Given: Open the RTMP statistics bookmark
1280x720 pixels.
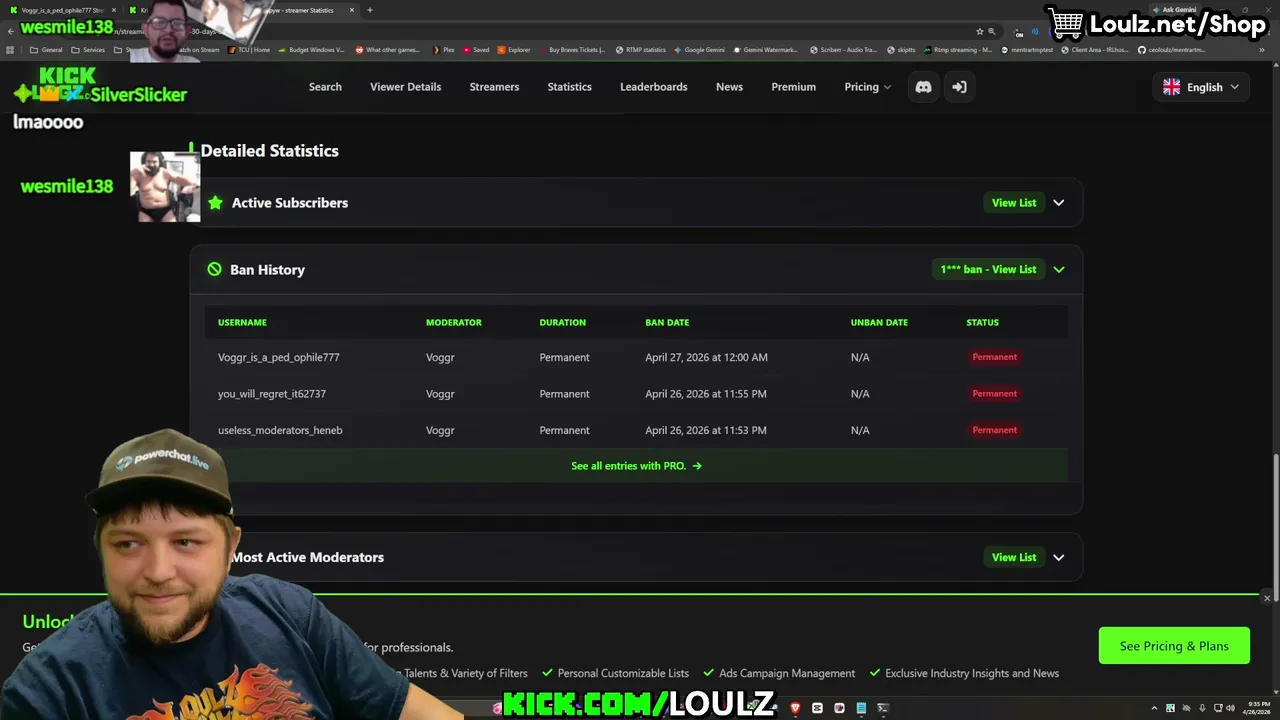Looking at the screenshot, I should tap(641, 49).
